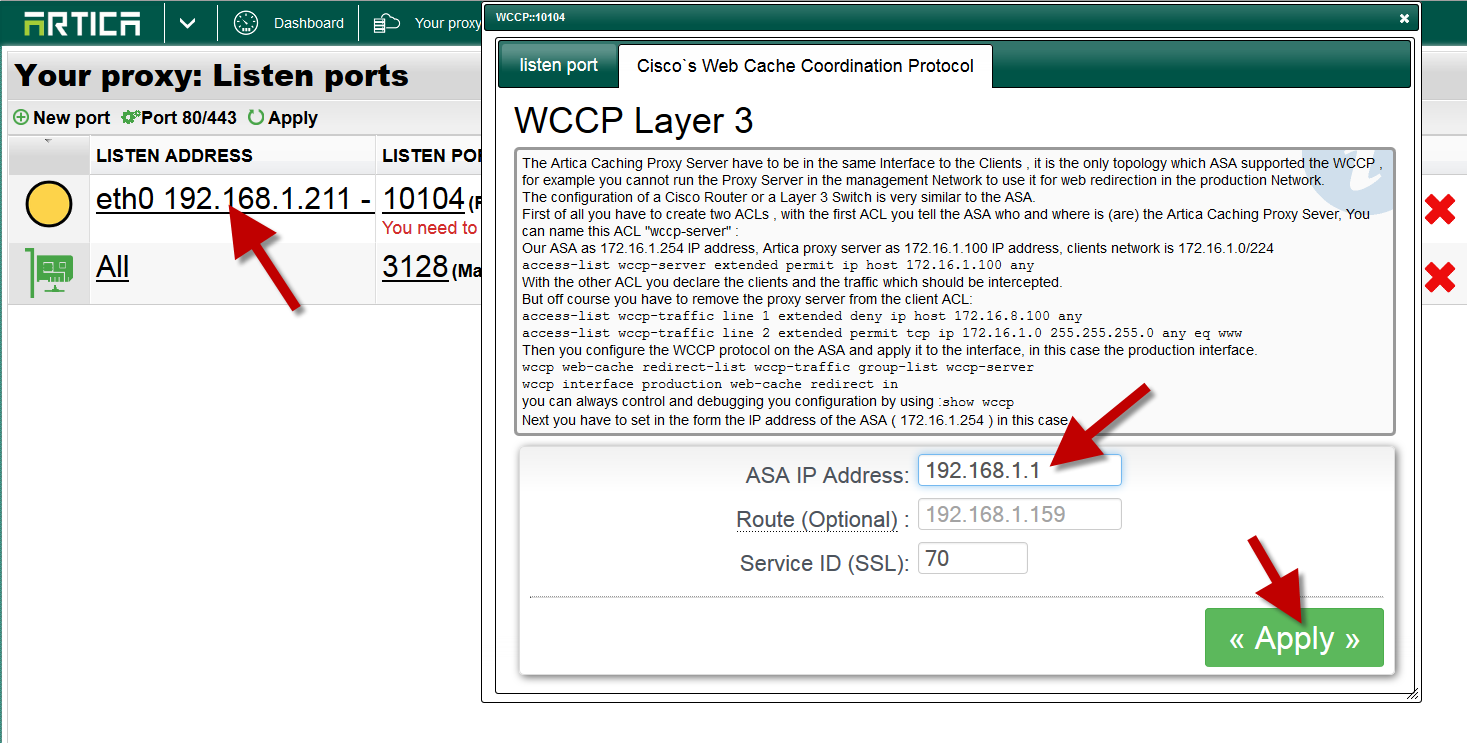Open the 3128 port link
The width and height of the screenshot is (1467, 743).
(415, 267)
